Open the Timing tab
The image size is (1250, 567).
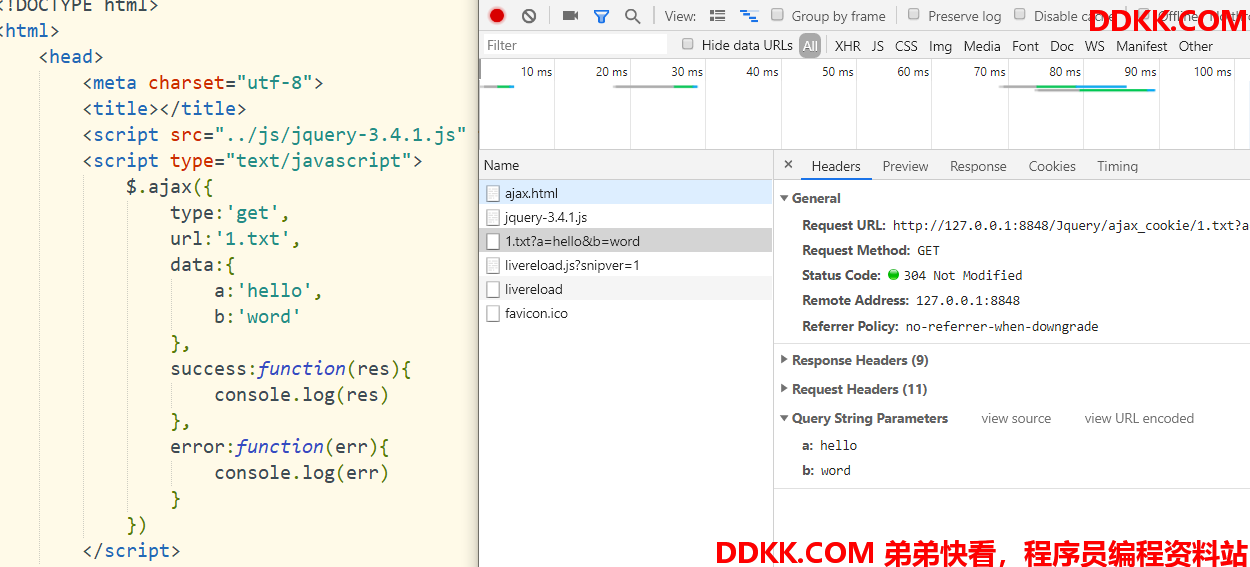[1117, 166]
